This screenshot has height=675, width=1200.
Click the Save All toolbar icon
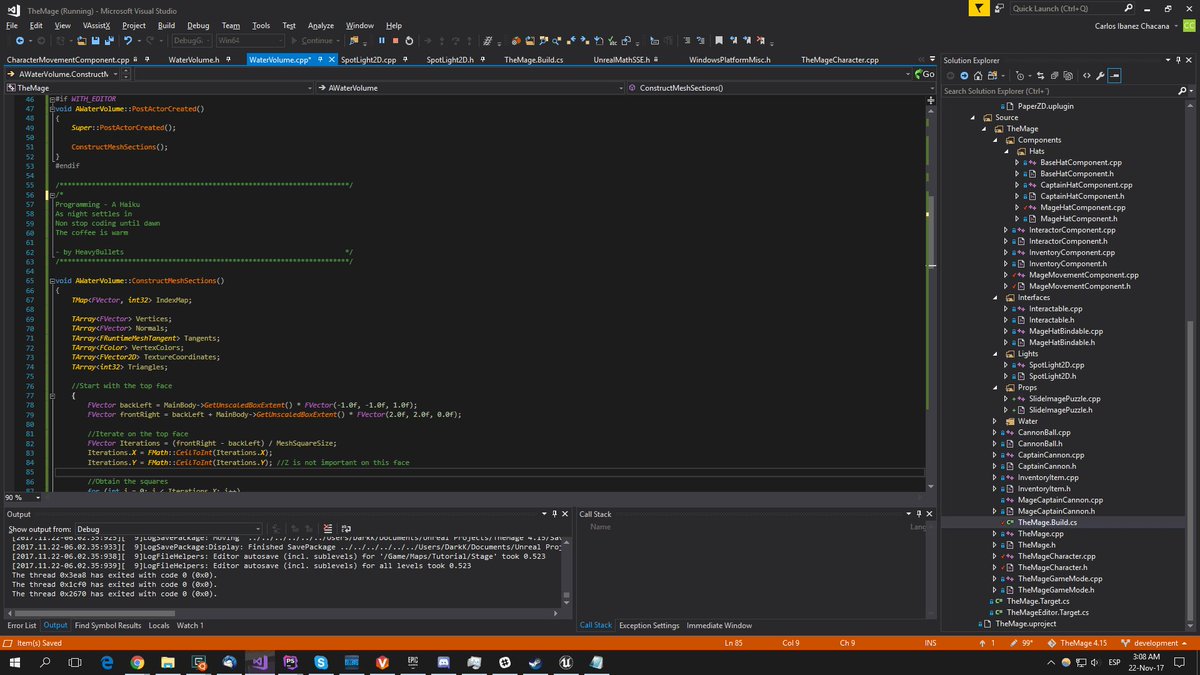(107, 41)
